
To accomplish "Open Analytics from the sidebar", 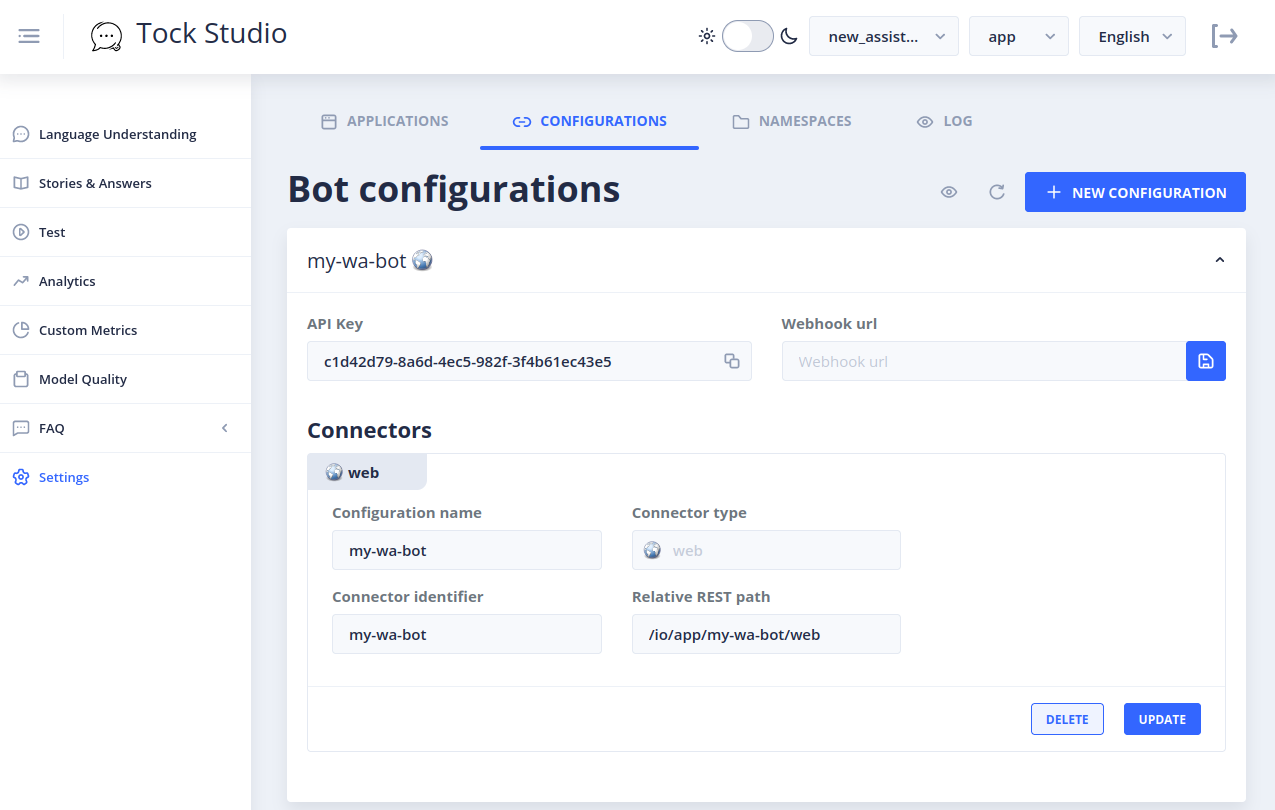I will point(67,281).
